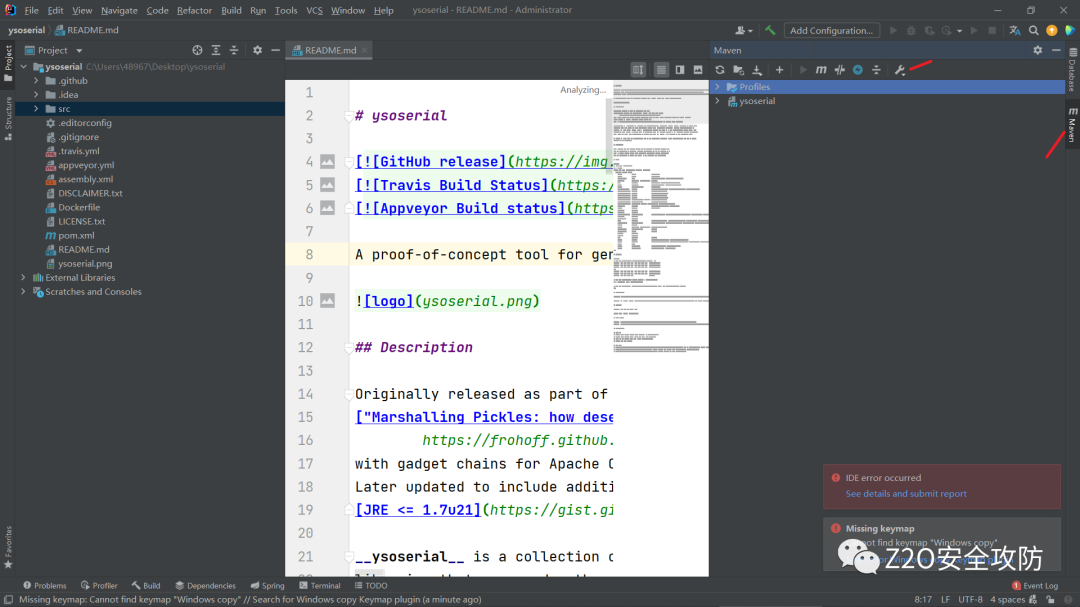Open the Tools menu

(286, 10)
